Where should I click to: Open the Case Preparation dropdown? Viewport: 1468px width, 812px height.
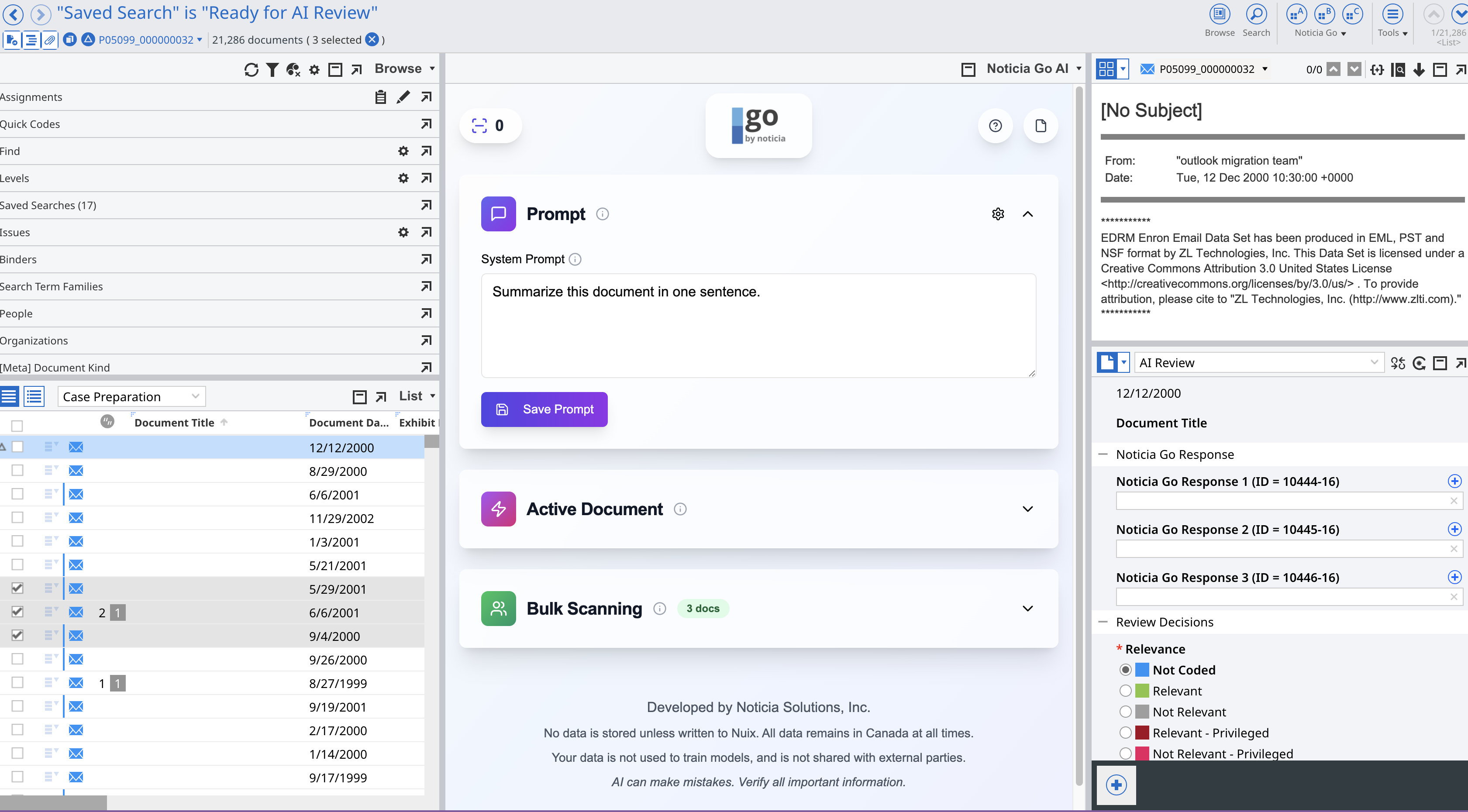tap(131, 396)
